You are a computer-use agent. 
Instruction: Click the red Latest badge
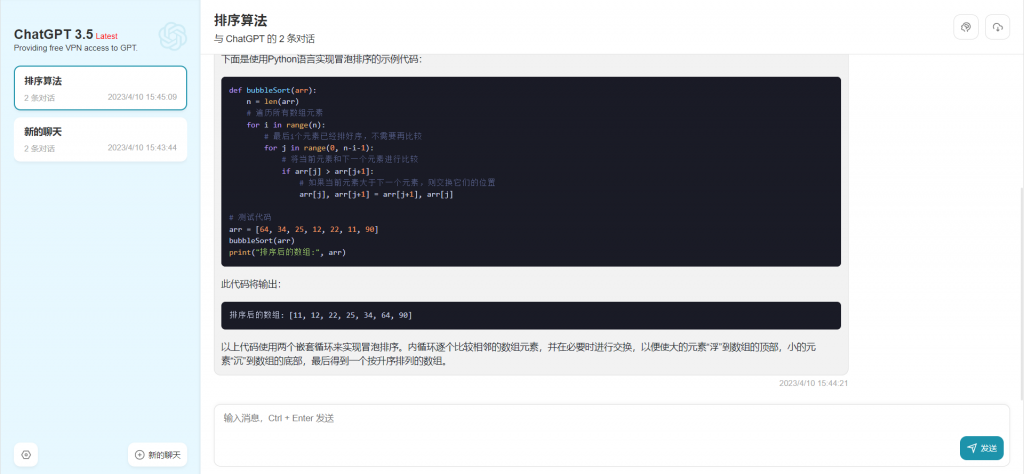pos(106,36)
